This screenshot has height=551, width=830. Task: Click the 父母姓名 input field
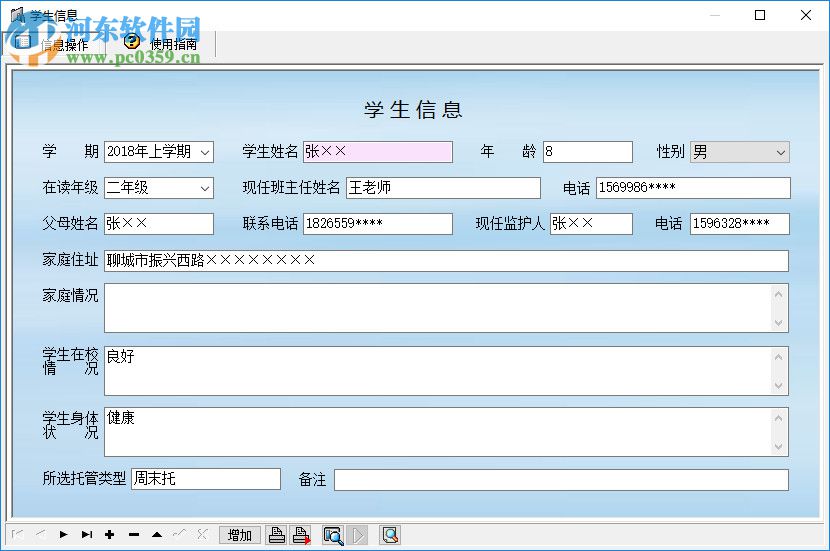coord(159,224)
